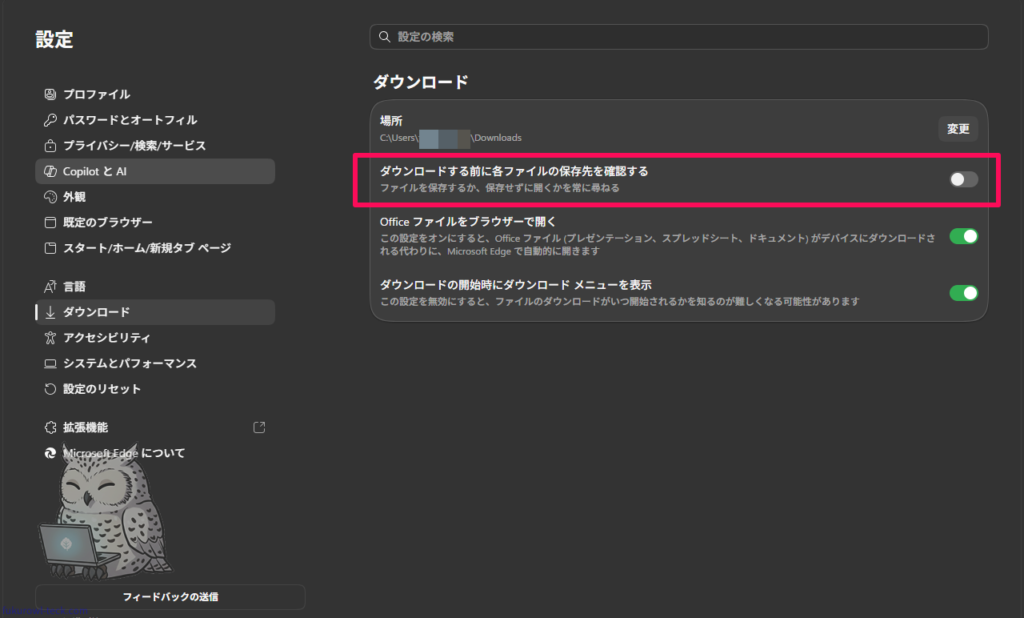Click the download arrow icon in the sidebar
1024x618 pixels.
50,312
